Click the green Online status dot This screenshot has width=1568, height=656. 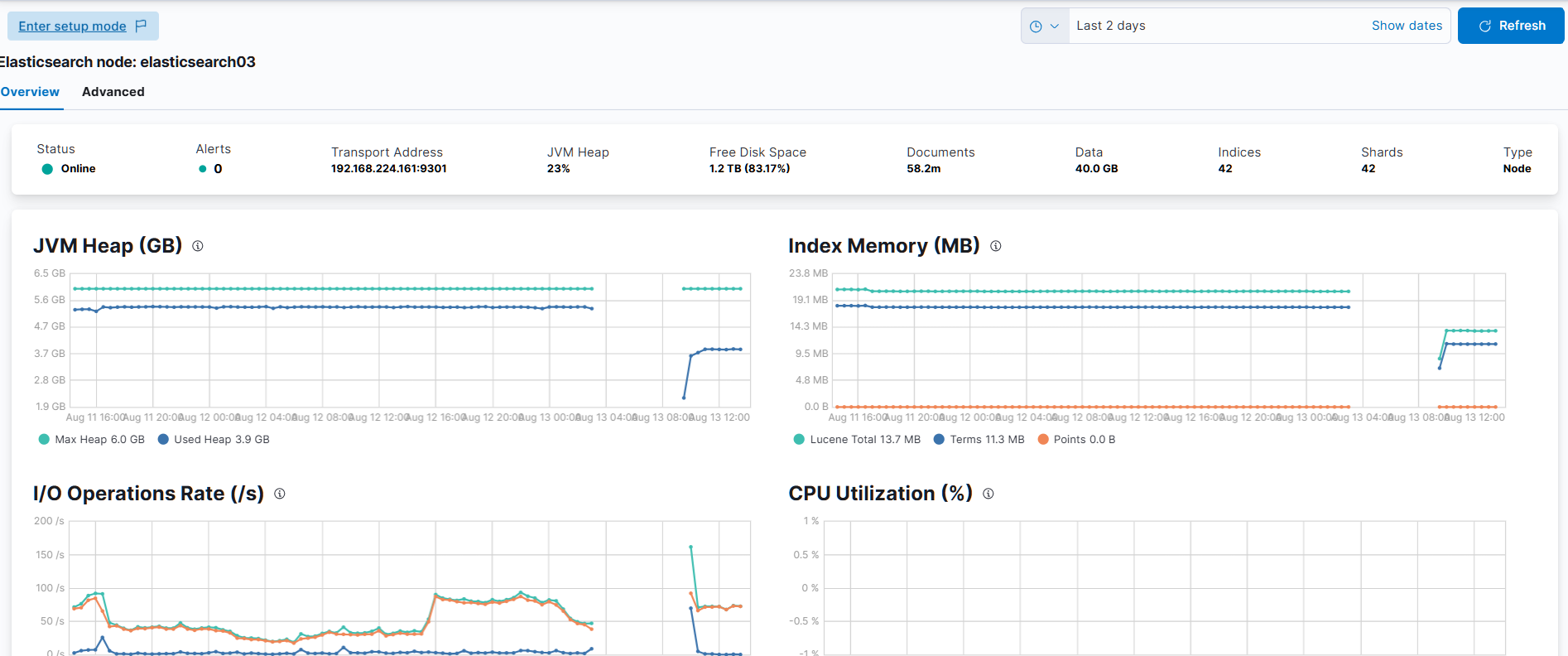47,169
